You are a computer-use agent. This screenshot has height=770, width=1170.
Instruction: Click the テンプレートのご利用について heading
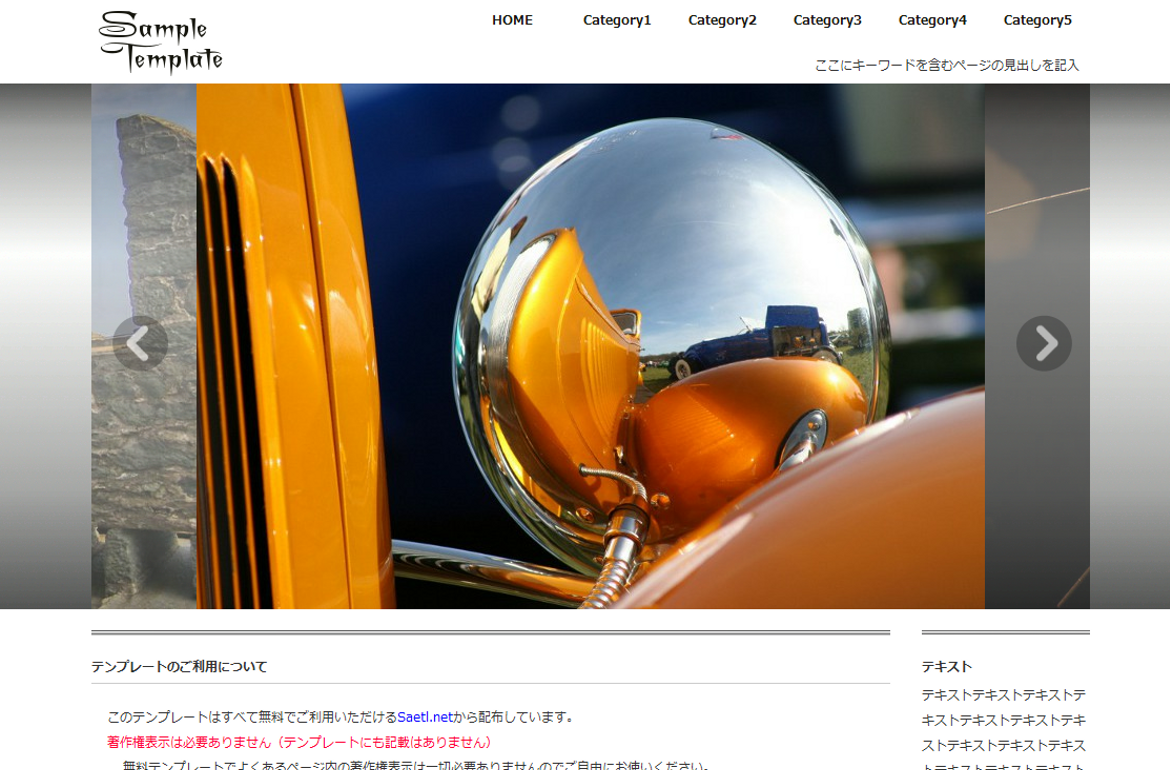click(x=180, y=666)
